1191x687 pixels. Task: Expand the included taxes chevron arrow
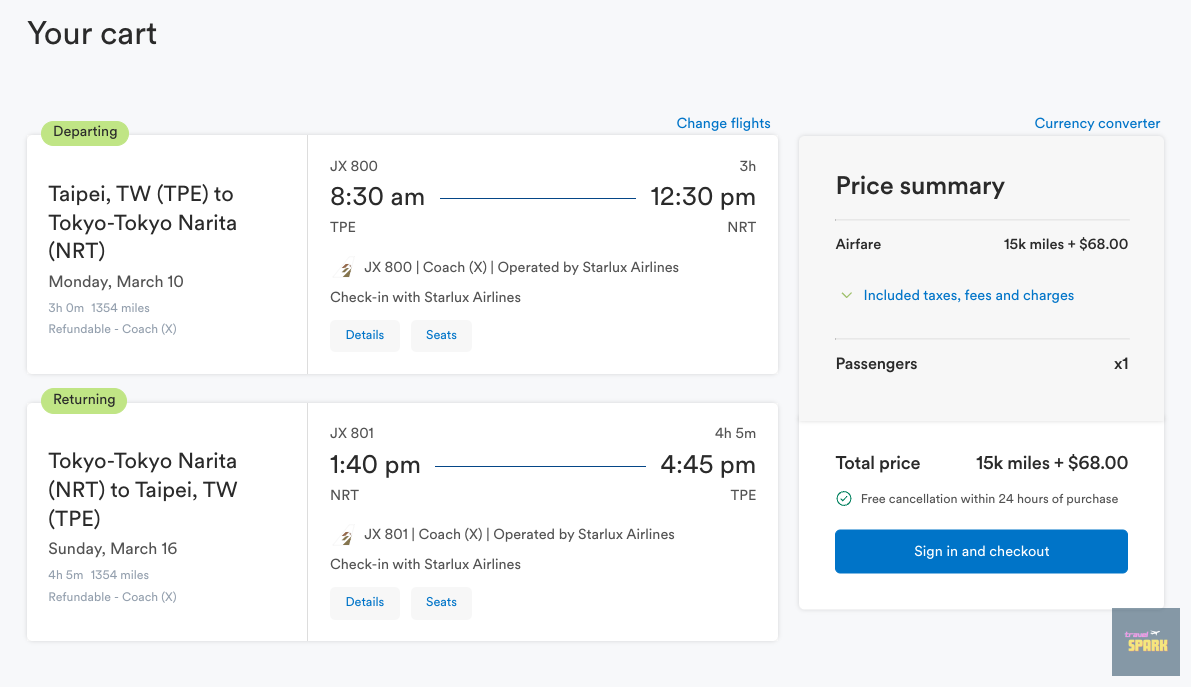[x=847, y=296]
